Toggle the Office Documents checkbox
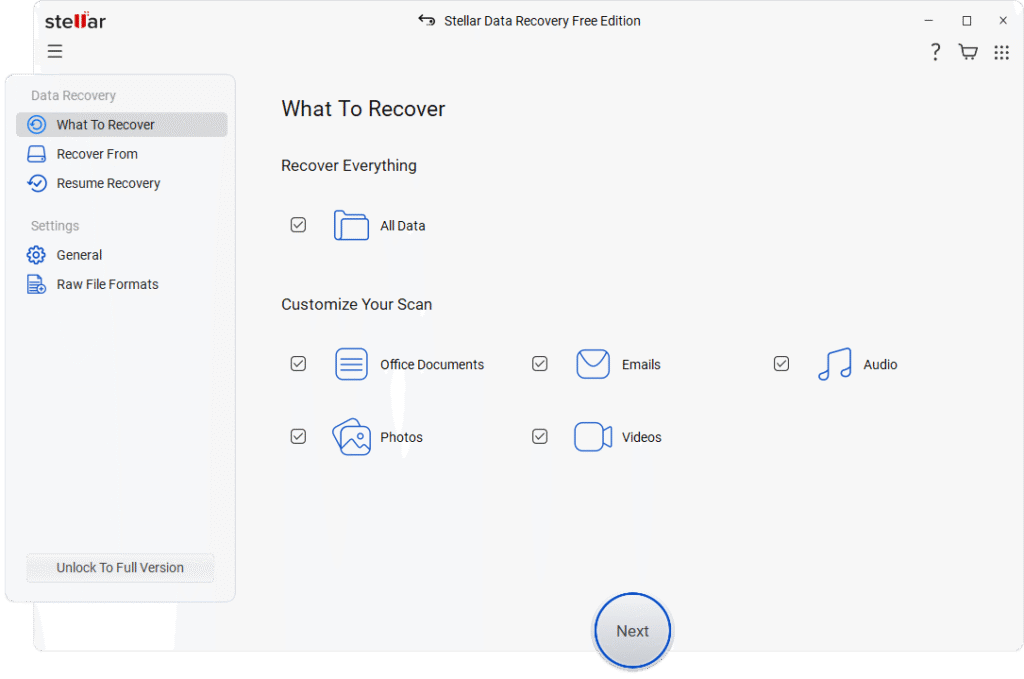Screen dimensions: 1024x679 tap(298, 364)
